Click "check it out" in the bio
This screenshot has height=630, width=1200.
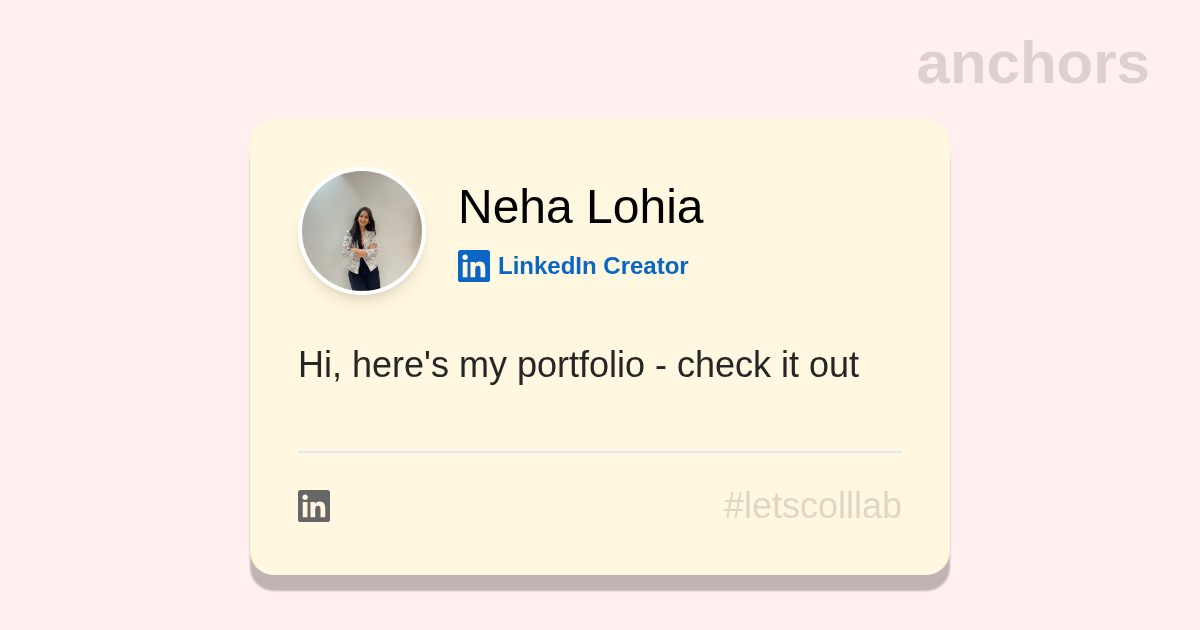tap(767, 365)
